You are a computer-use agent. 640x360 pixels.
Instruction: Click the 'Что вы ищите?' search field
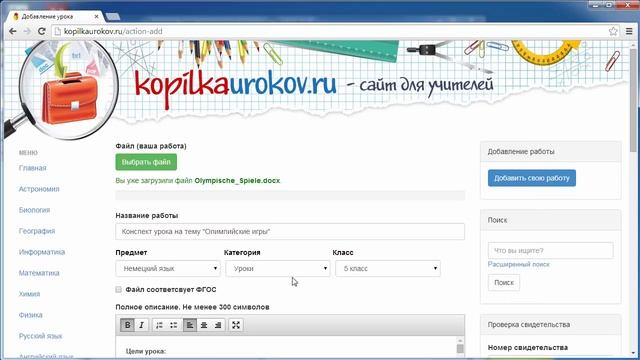click(x=551, y=251)
